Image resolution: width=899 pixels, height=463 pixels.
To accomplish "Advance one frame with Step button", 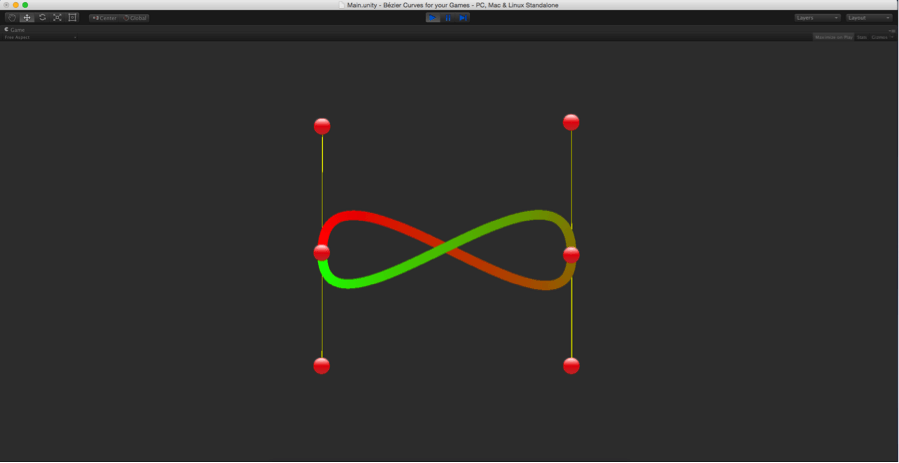I will pyautogui.click(x=463, y=18).
